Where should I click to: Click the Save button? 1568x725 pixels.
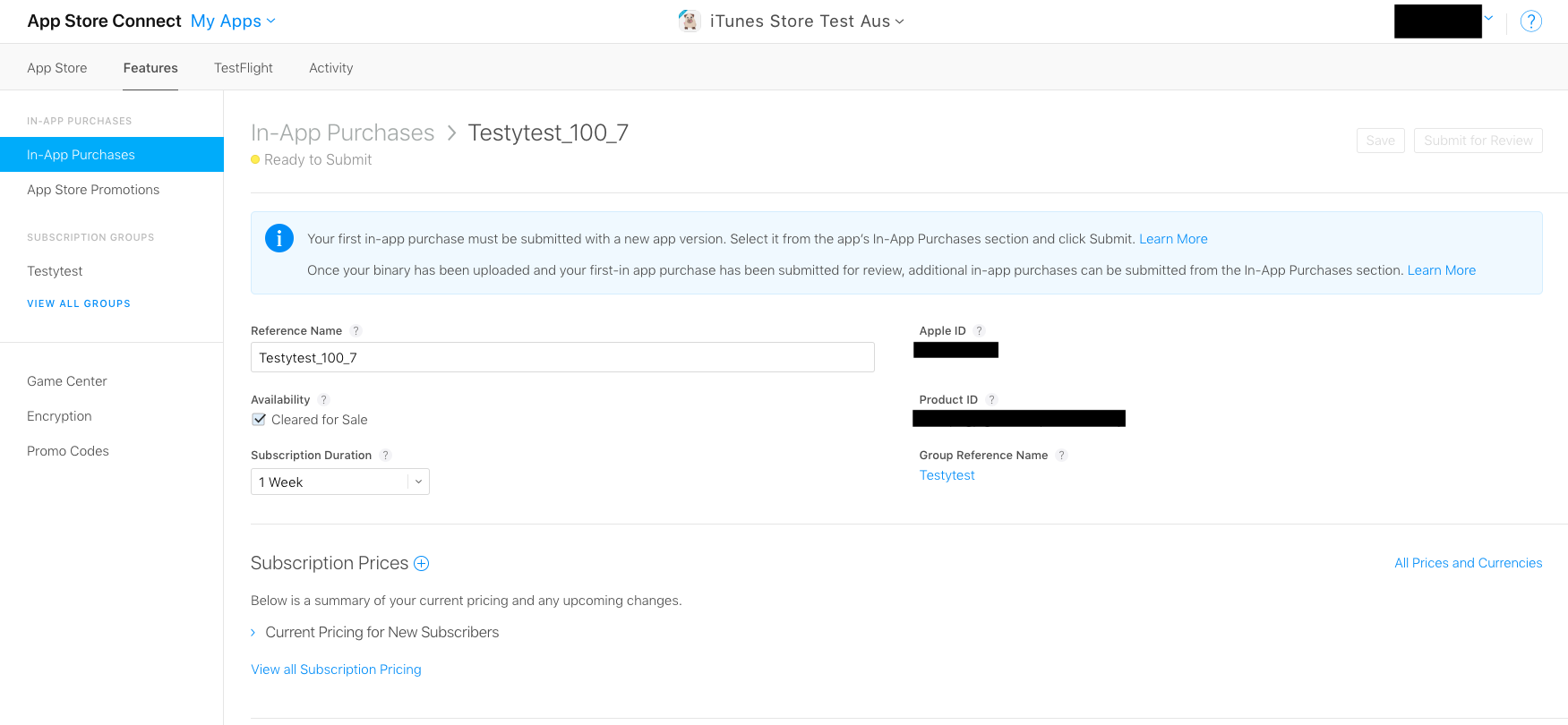(x=1381, y=141)
